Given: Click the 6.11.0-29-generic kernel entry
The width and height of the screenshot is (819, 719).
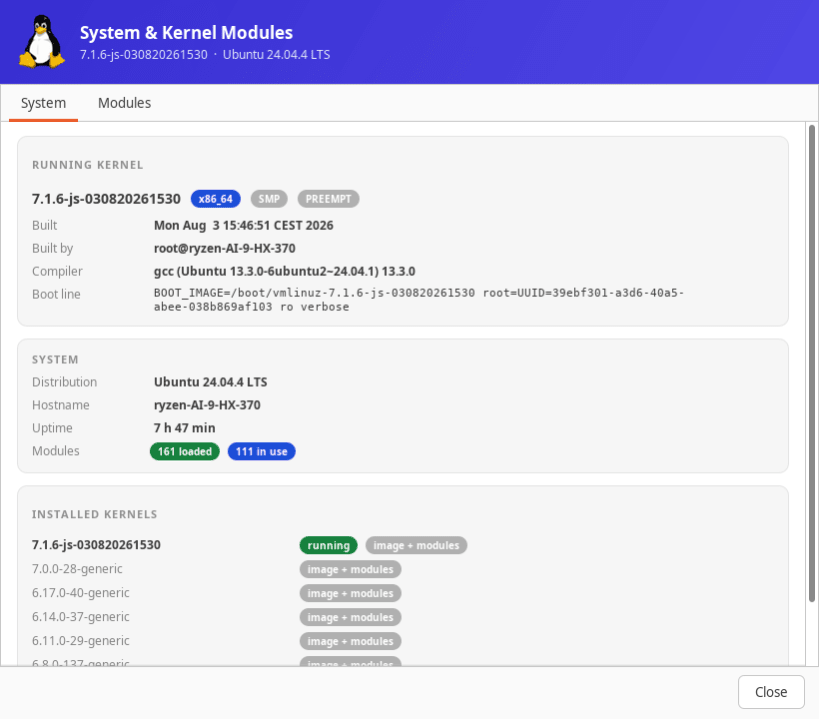Looking at the screenshot, I should click(x=80, y=641).
